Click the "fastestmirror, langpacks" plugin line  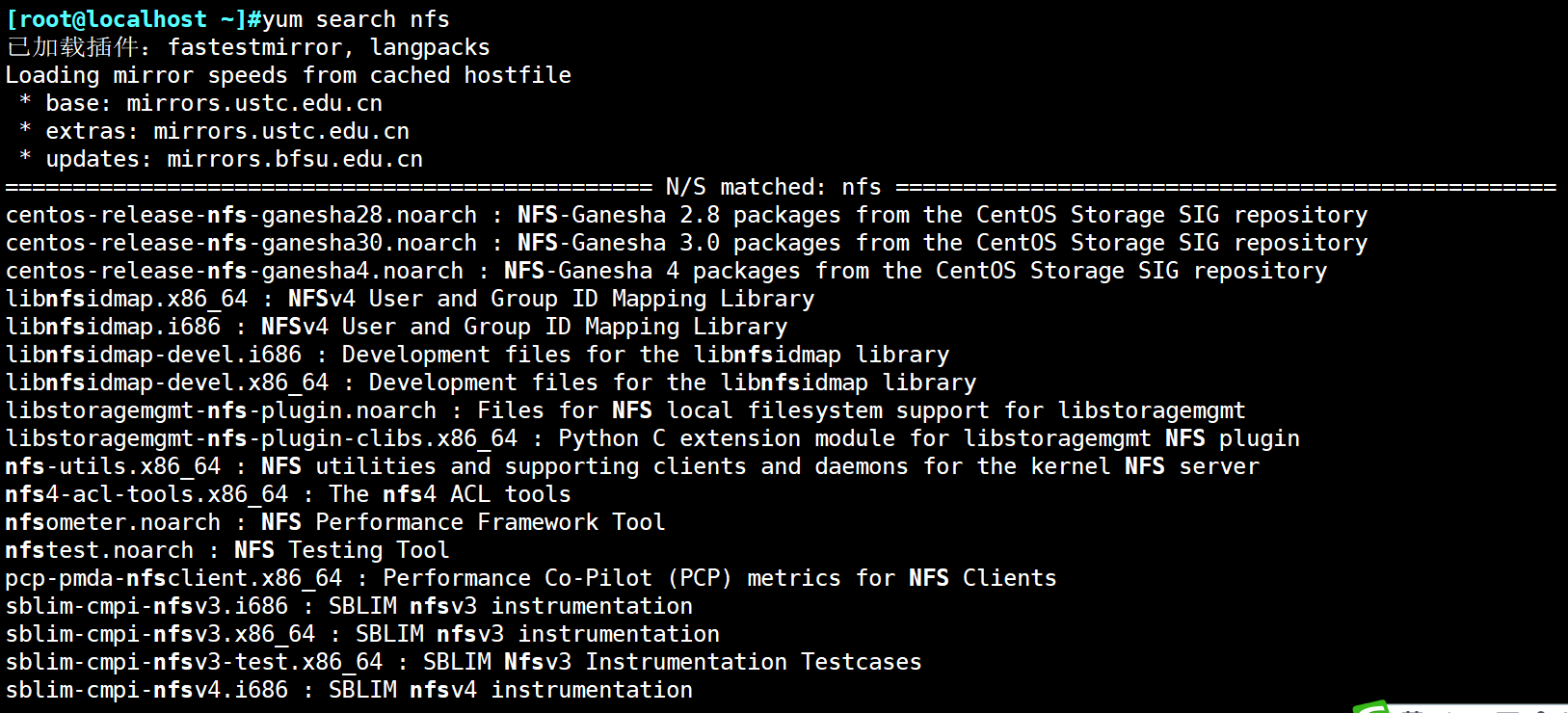pyautogui.click(x=329, y=47)
